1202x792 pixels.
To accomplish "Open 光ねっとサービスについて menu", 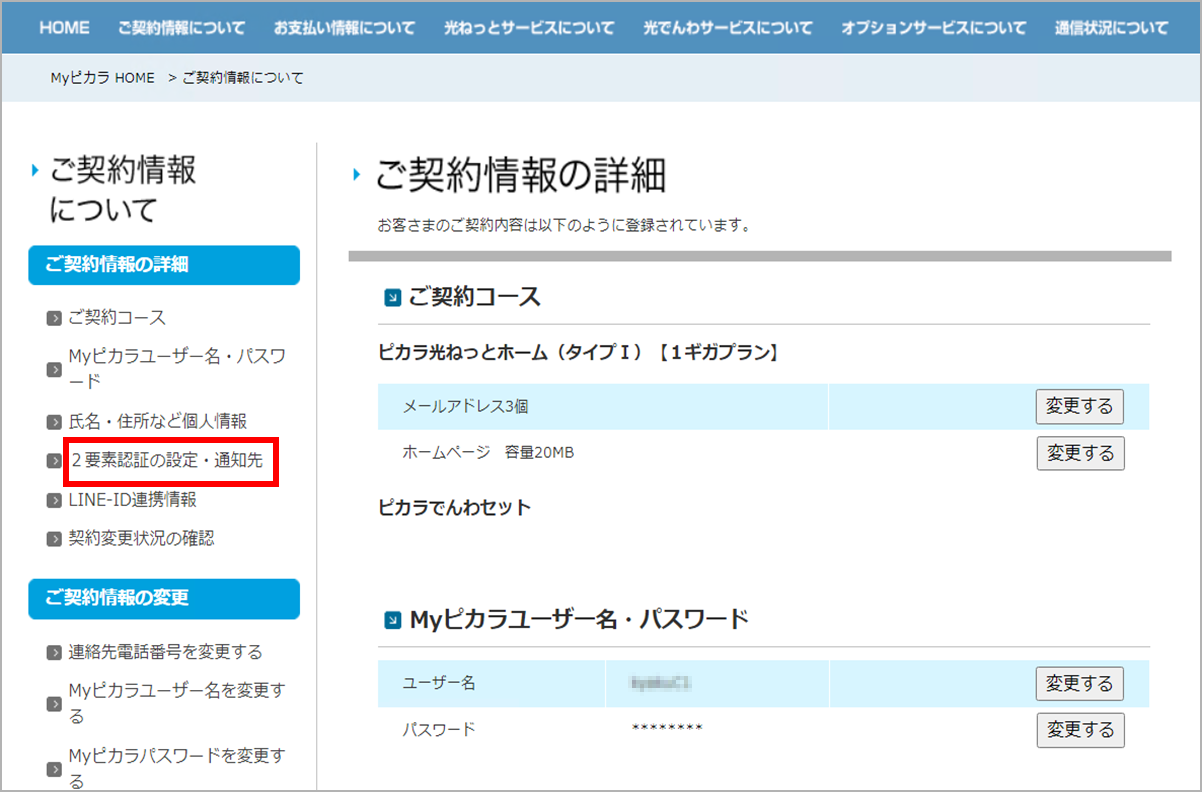I will coord(529,28).
